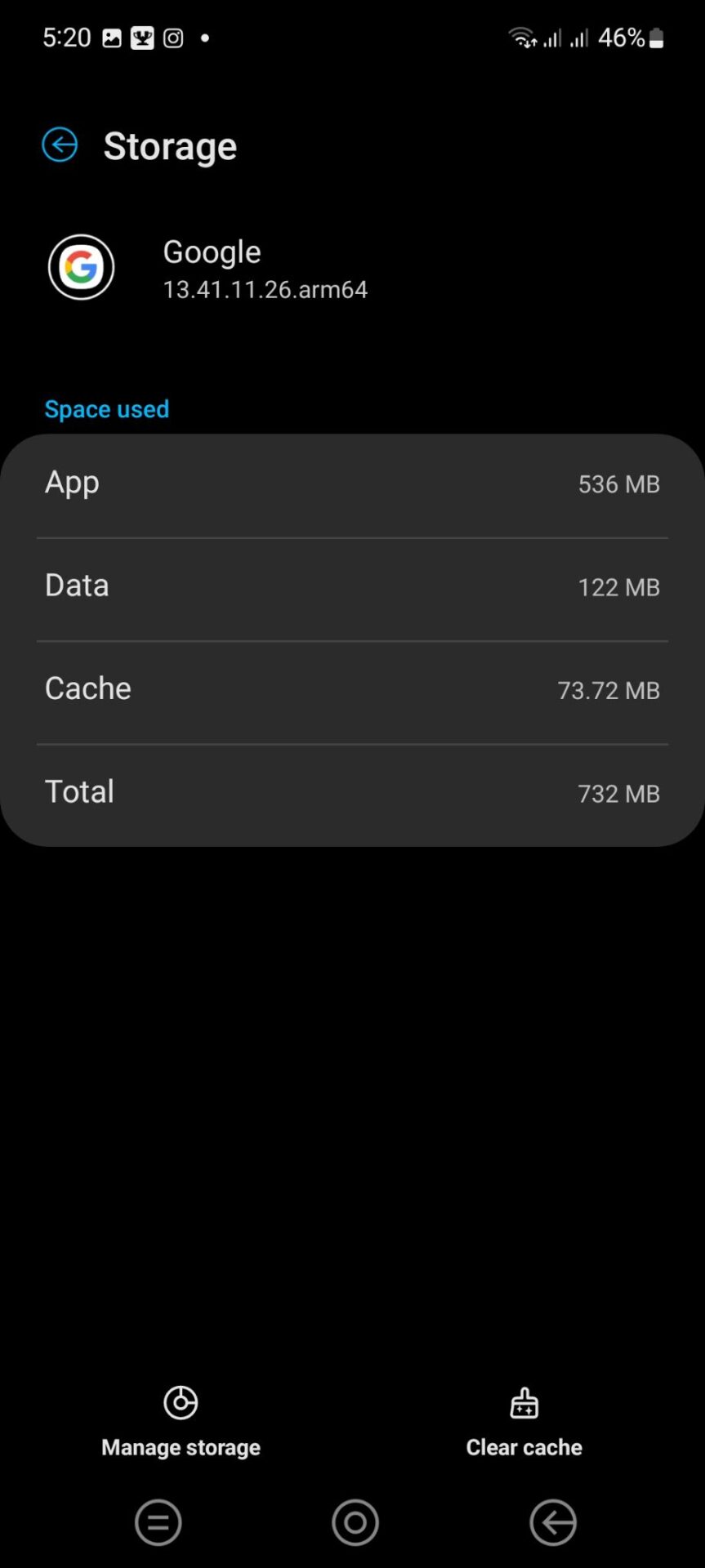Tap the Manage storage pie icon
The width and height of the screenshot is (705, 1568).
coord(181,1403)
